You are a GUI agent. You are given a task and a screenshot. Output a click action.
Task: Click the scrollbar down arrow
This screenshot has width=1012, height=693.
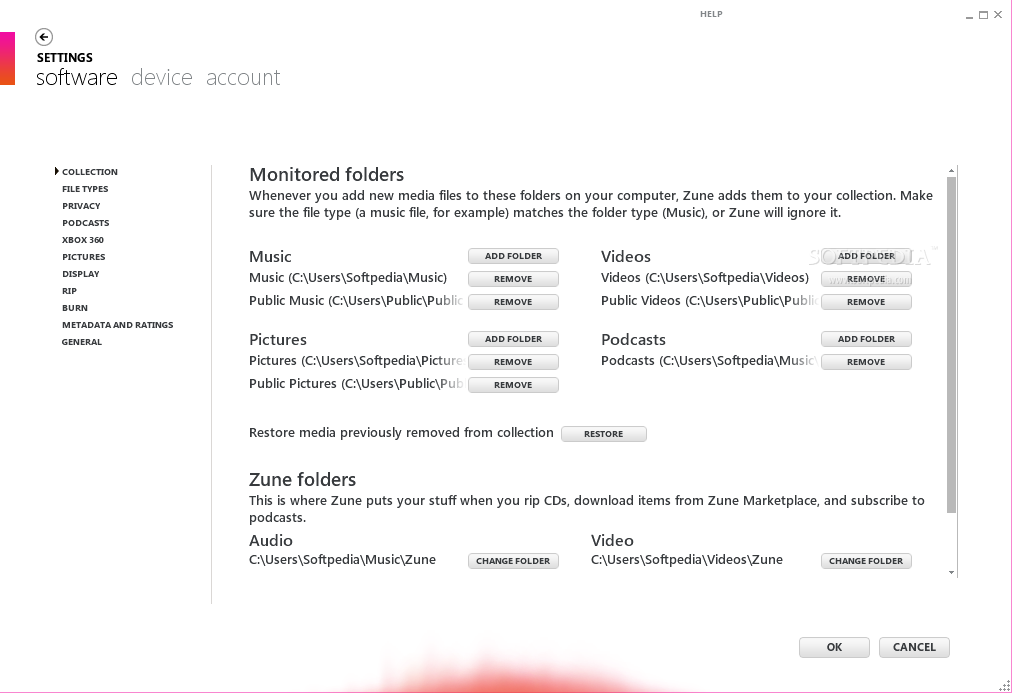point(951,572)
